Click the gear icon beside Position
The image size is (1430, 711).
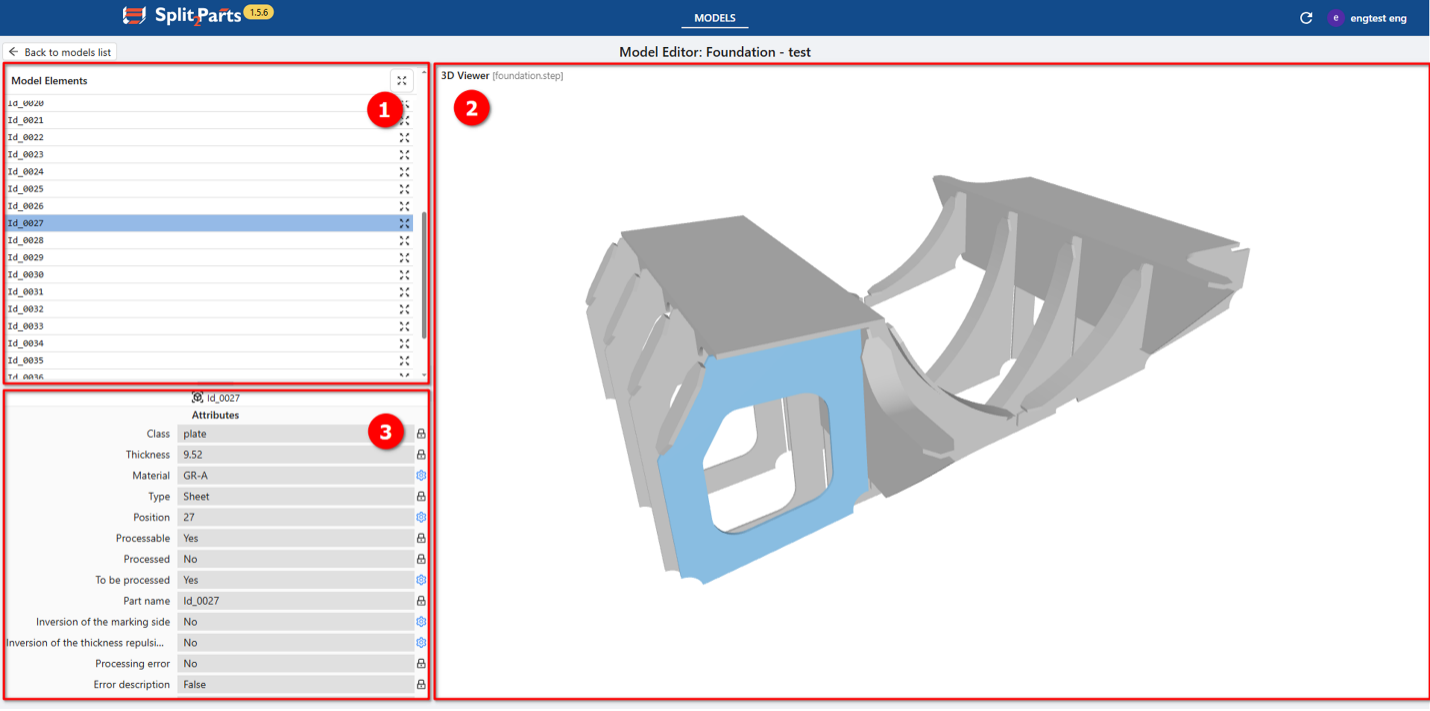point(421,518)
